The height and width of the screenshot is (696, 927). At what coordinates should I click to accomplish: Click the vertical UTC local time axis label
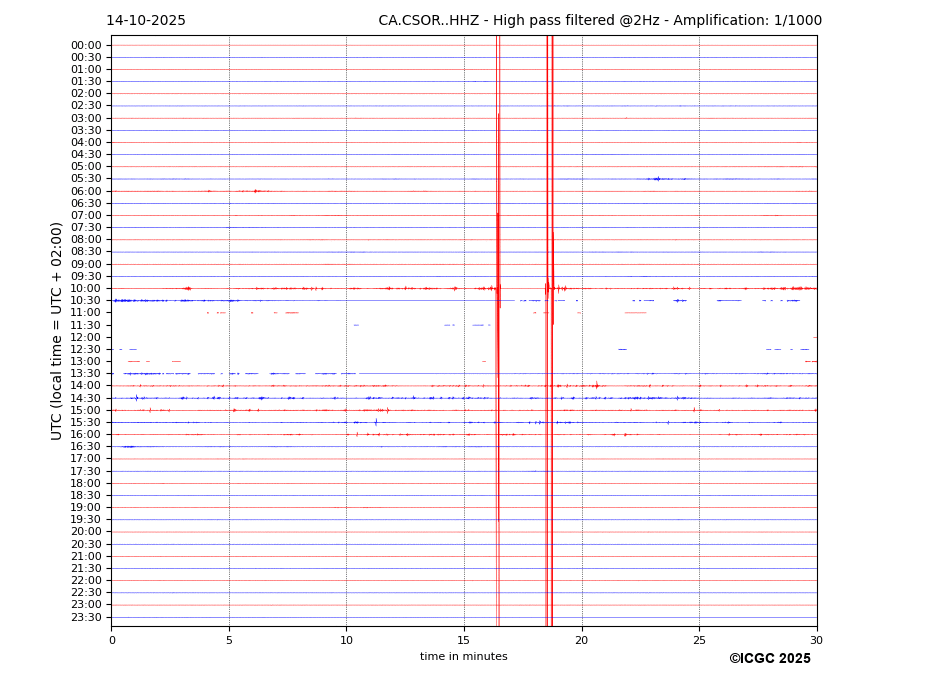pyautogui.click(x=58, y=331)
